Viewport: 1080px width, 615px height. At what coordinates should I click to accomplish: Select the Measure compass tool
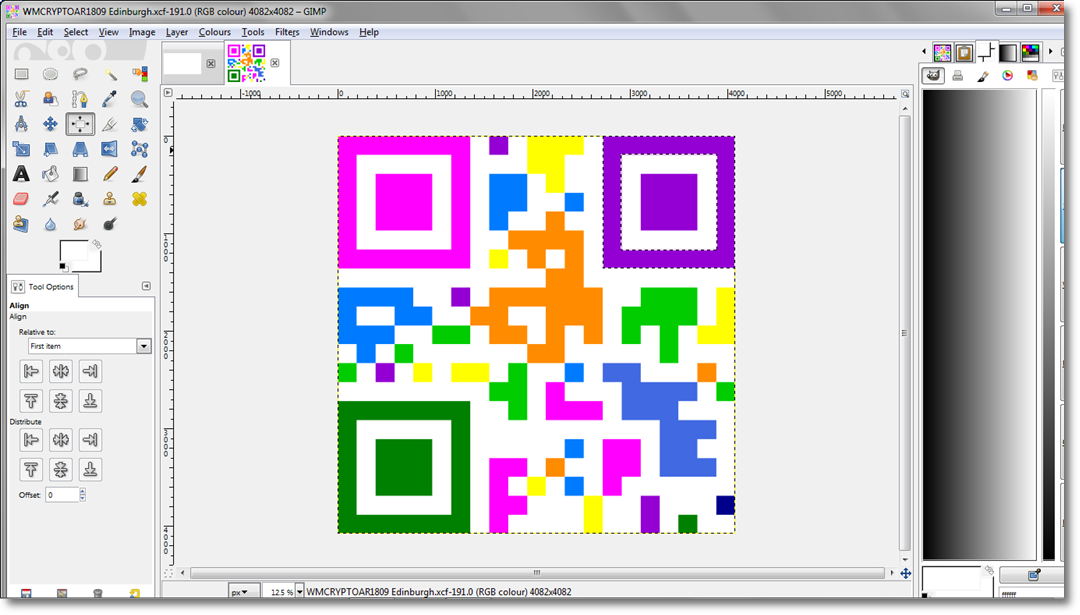(x=21, y=124)
